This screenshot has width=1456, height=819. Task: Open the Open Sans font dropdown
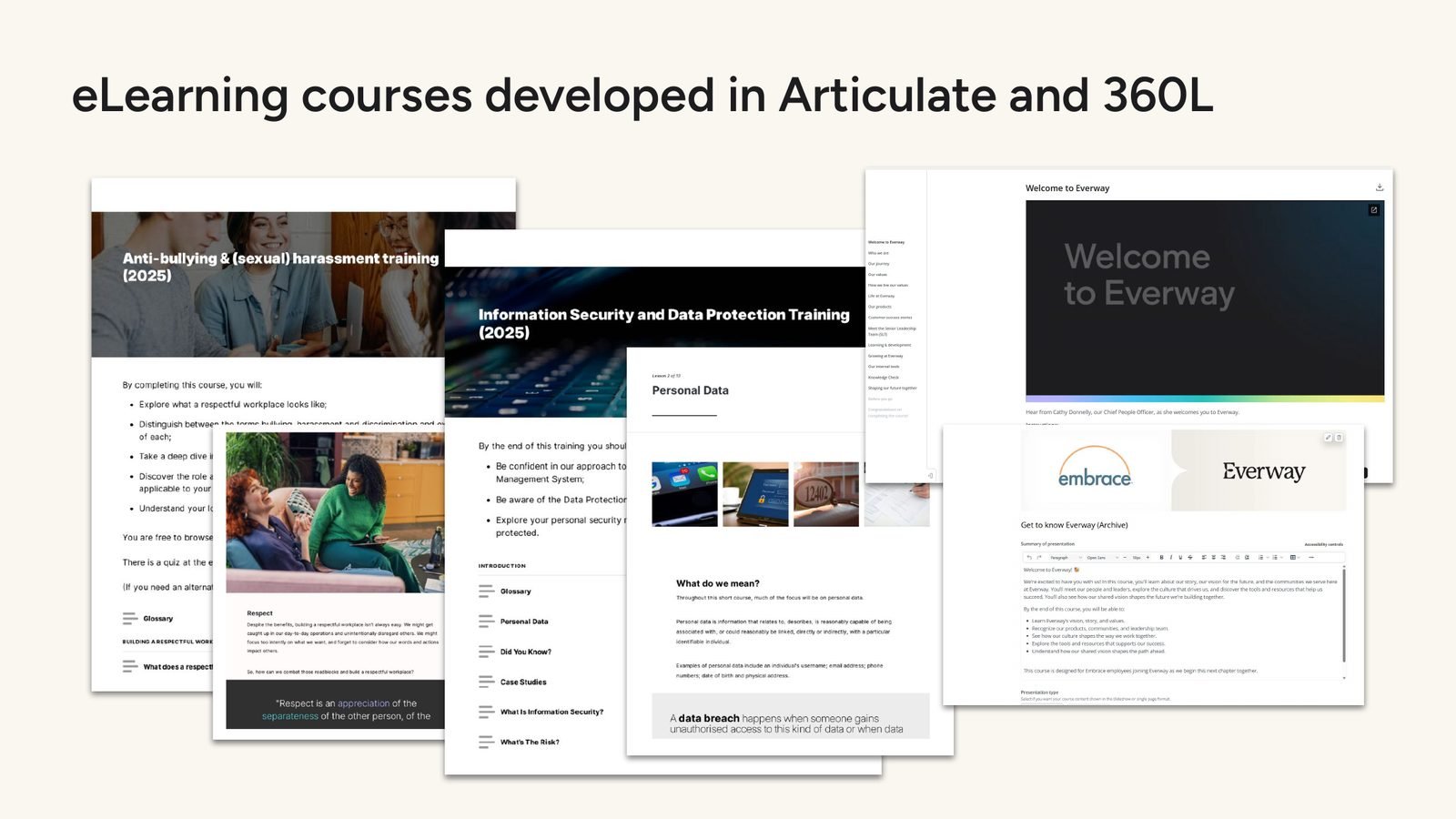pyautogui.click(x=1102, y=557)
